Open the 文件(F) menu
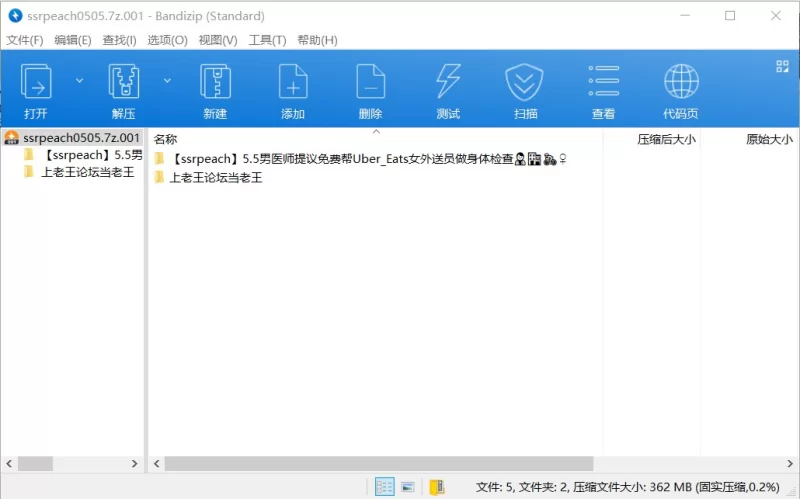The image size is (800, 499). [24, 40]
